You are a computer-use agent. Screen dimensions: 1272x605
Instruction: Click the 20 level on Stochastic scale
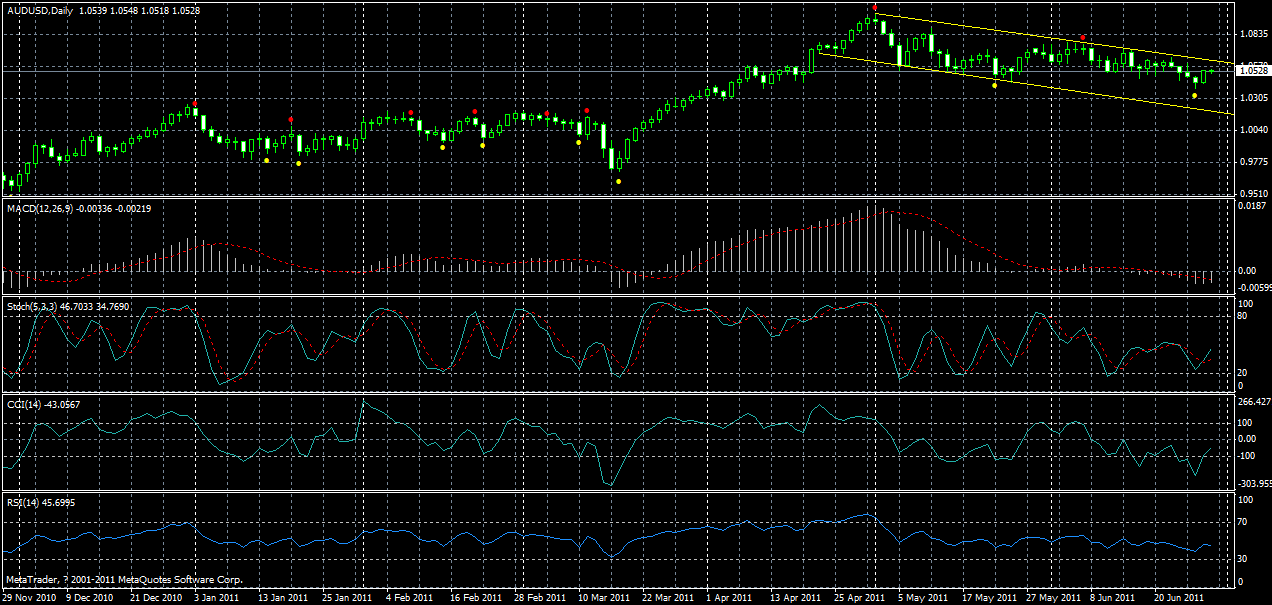tap(1244, 372)
